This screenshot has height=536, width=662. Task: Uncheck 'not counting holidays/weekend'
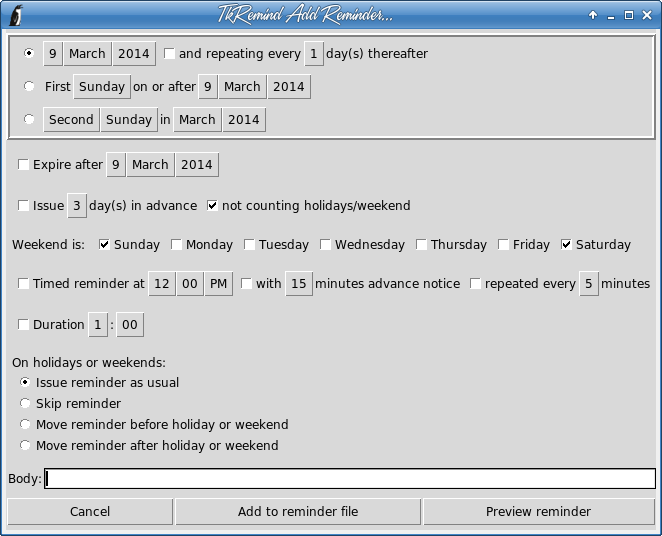point(212,206)
